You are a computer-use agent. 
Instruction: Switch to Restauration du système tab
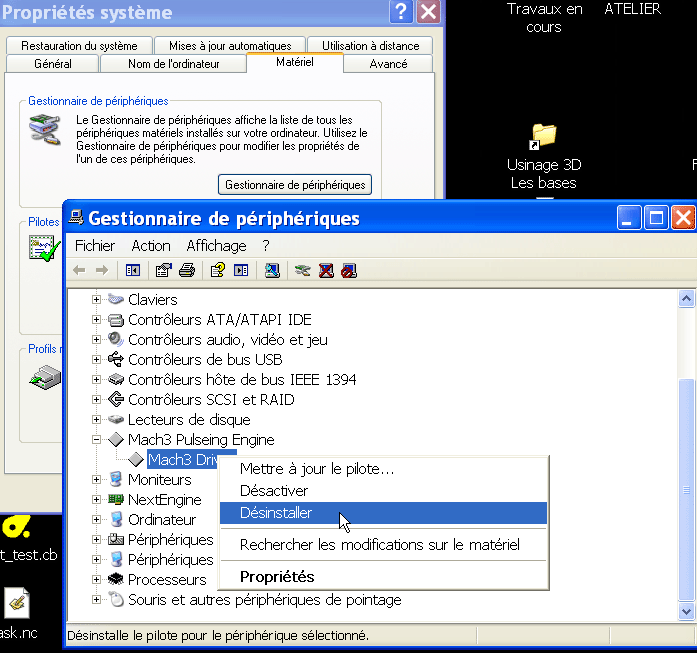click(79, 46)
